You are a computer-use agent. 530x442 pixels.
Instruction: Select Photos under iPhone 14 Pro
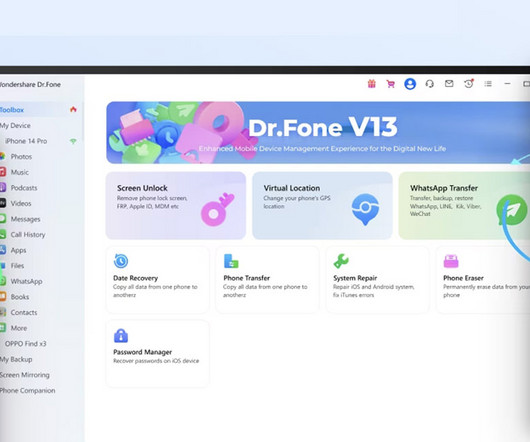coord(21,156)
